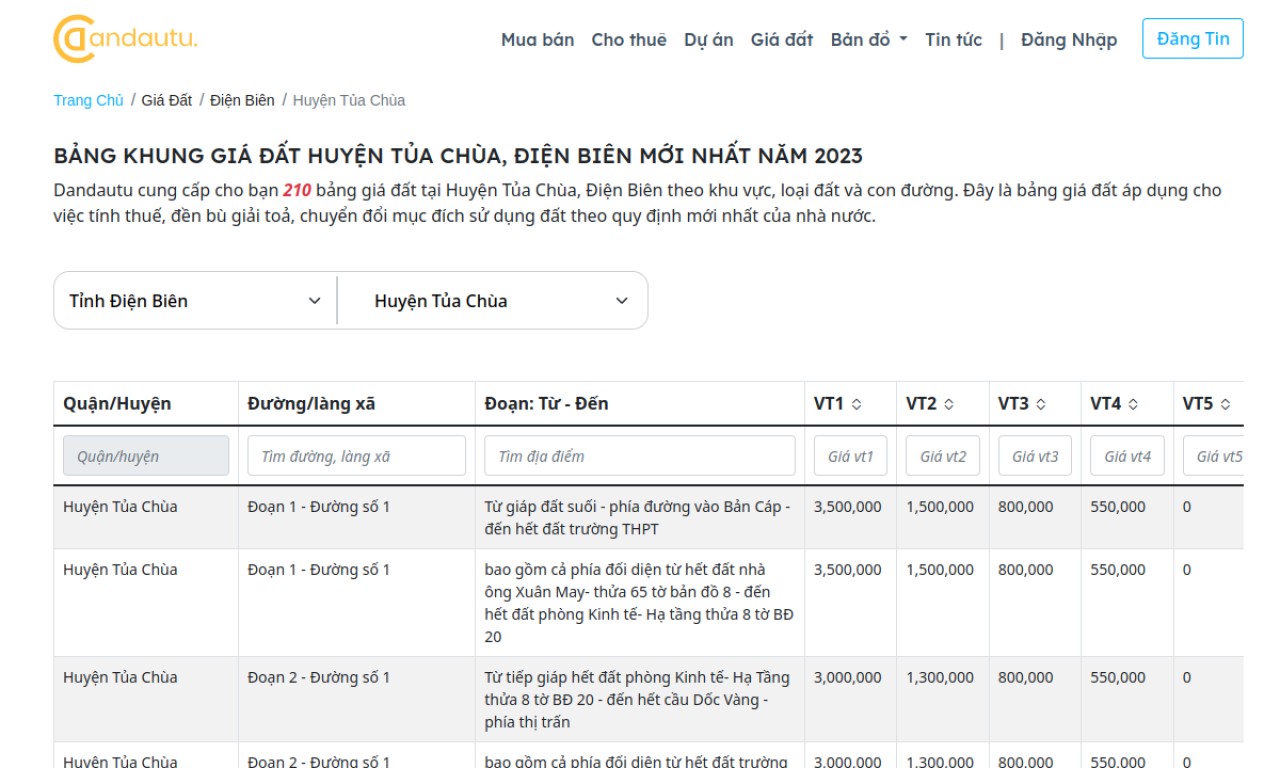Sort by VT5 column icon
Image resolution: width=1280 pixels, height=768 pixels.
coord(1225,404)
